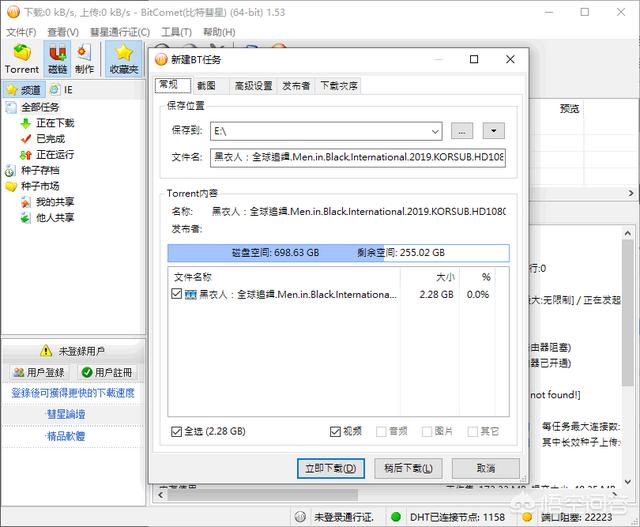Image resolution: width=640 pixels, height=527 pixels.
Task: Click the 用户注册 user register button
Action: (107, 372)
